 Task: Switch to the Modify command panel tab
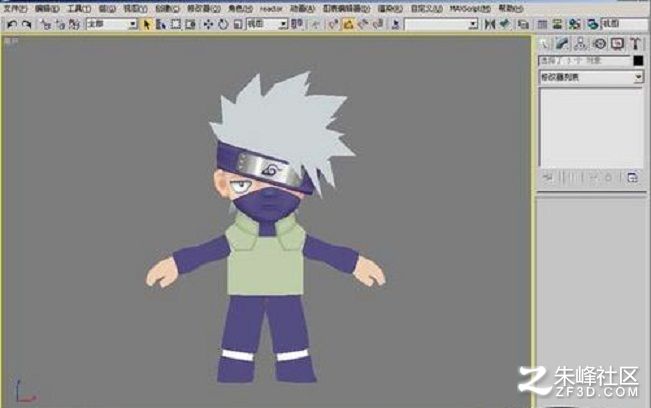[562, 44]
